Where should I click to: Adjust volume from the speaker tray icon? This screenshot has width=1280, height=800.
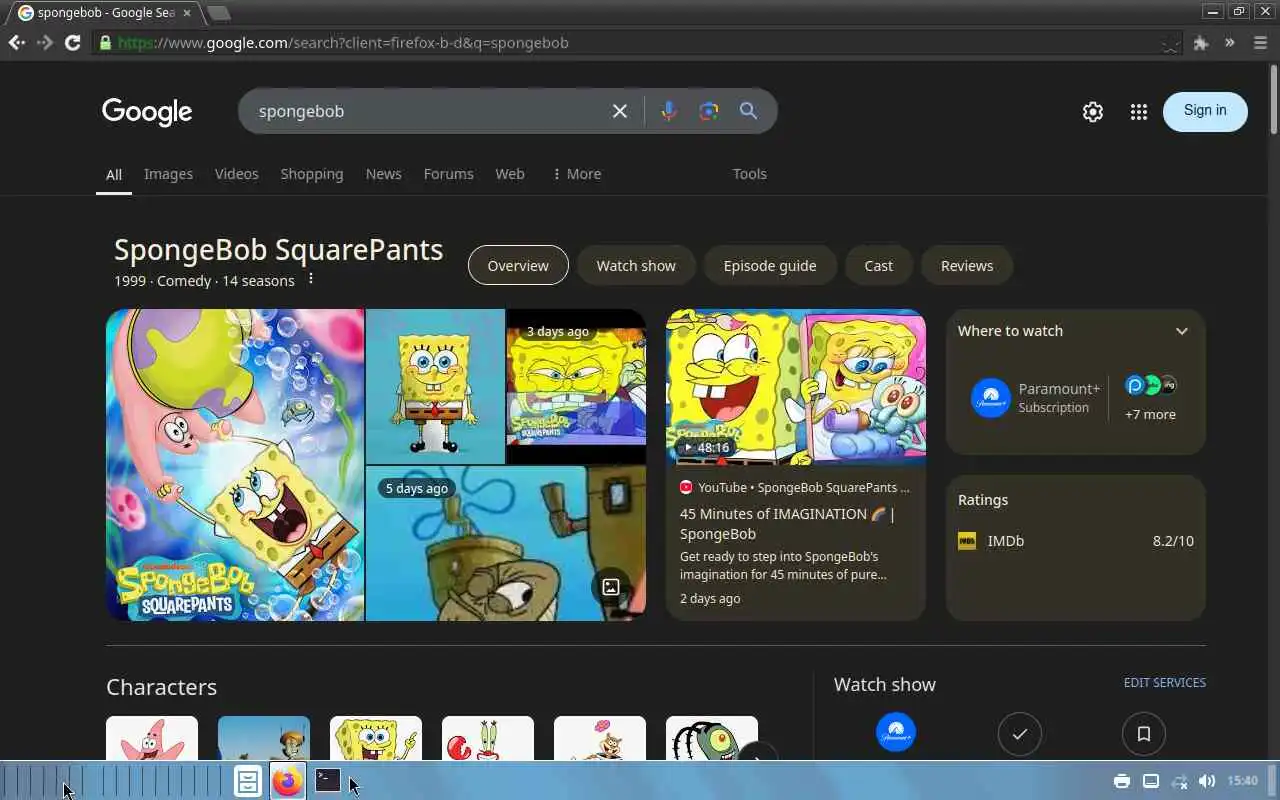click(x=1207, y=781)
